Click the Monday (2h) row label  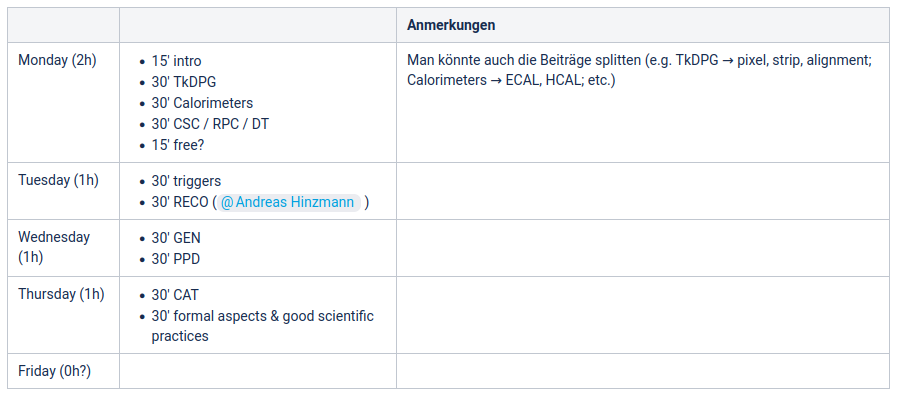pos(57,61)
